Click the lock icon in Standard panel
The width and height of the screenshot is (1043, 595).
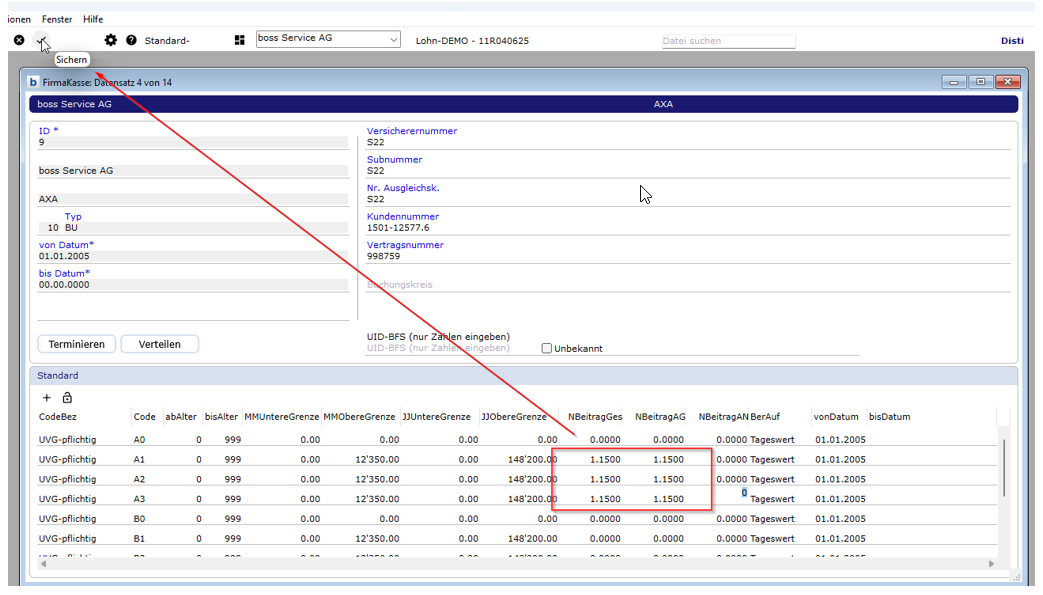coord(67,398)
